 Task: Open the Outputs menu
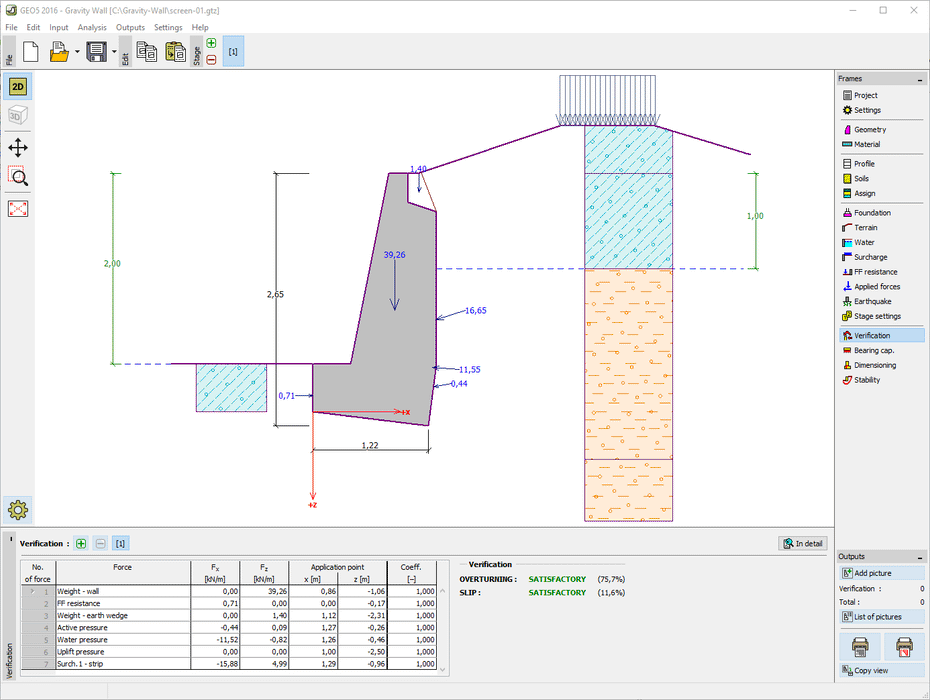130,27
